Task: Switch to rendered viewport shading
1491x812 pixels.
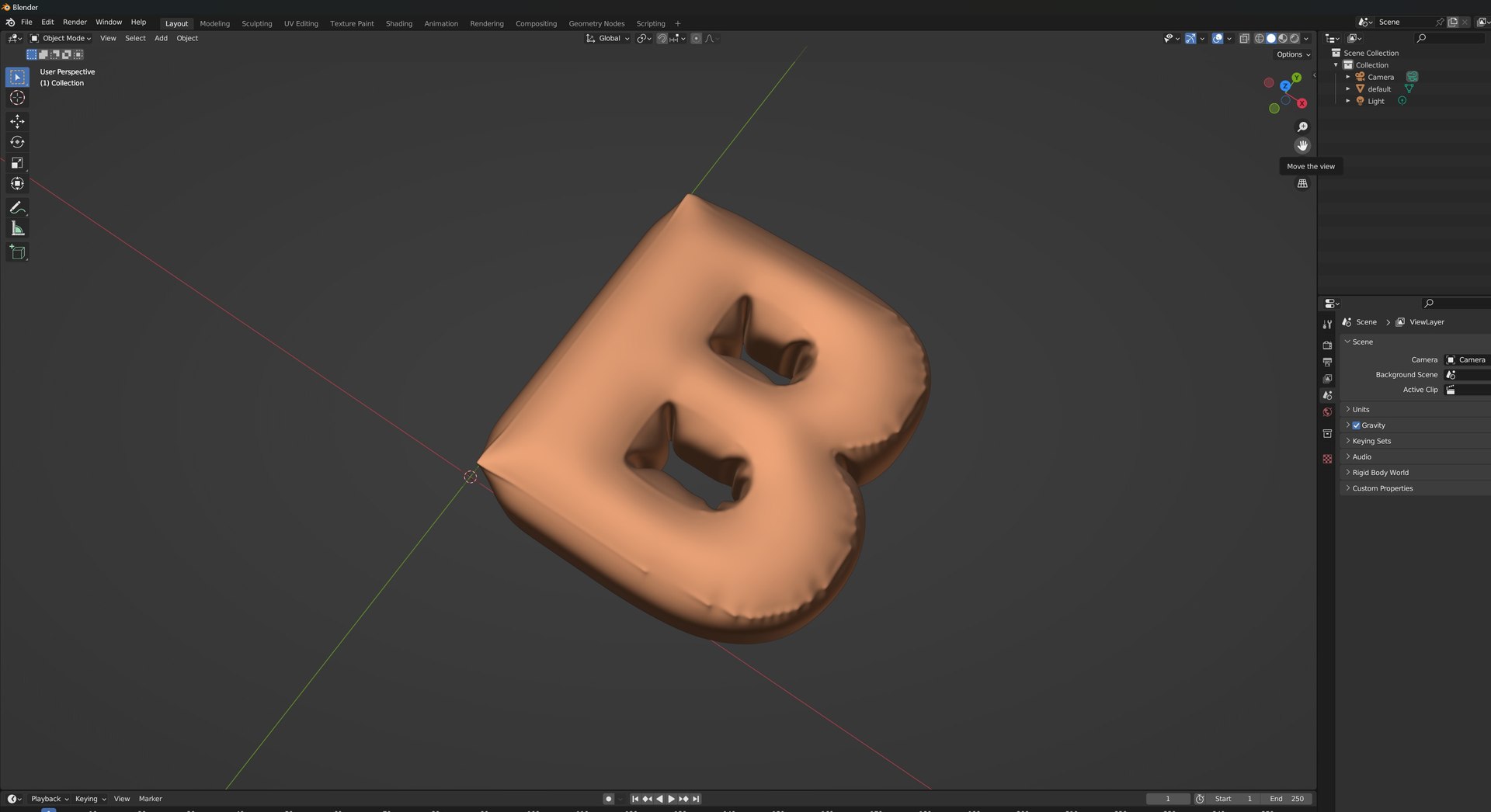Action: tap(1295, 38)
